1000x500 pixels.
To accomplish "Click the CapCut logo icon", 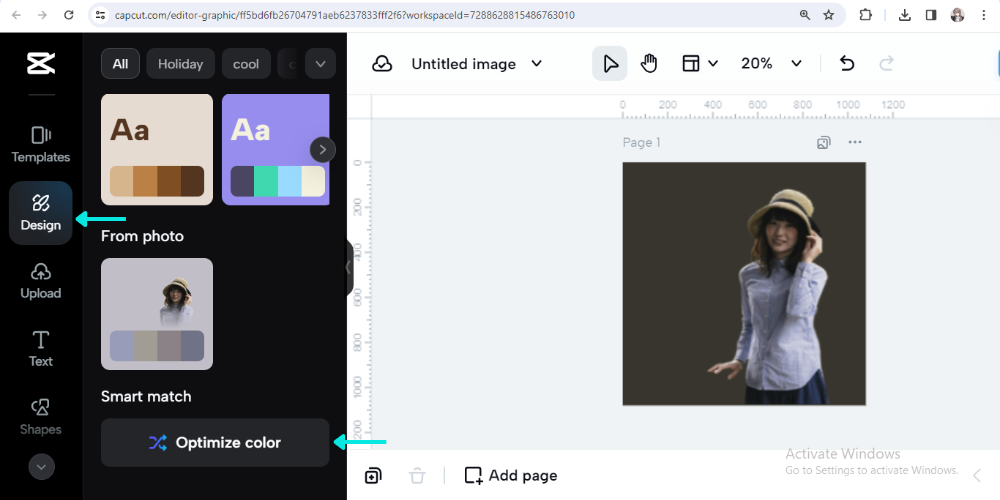I will (41, 63).
